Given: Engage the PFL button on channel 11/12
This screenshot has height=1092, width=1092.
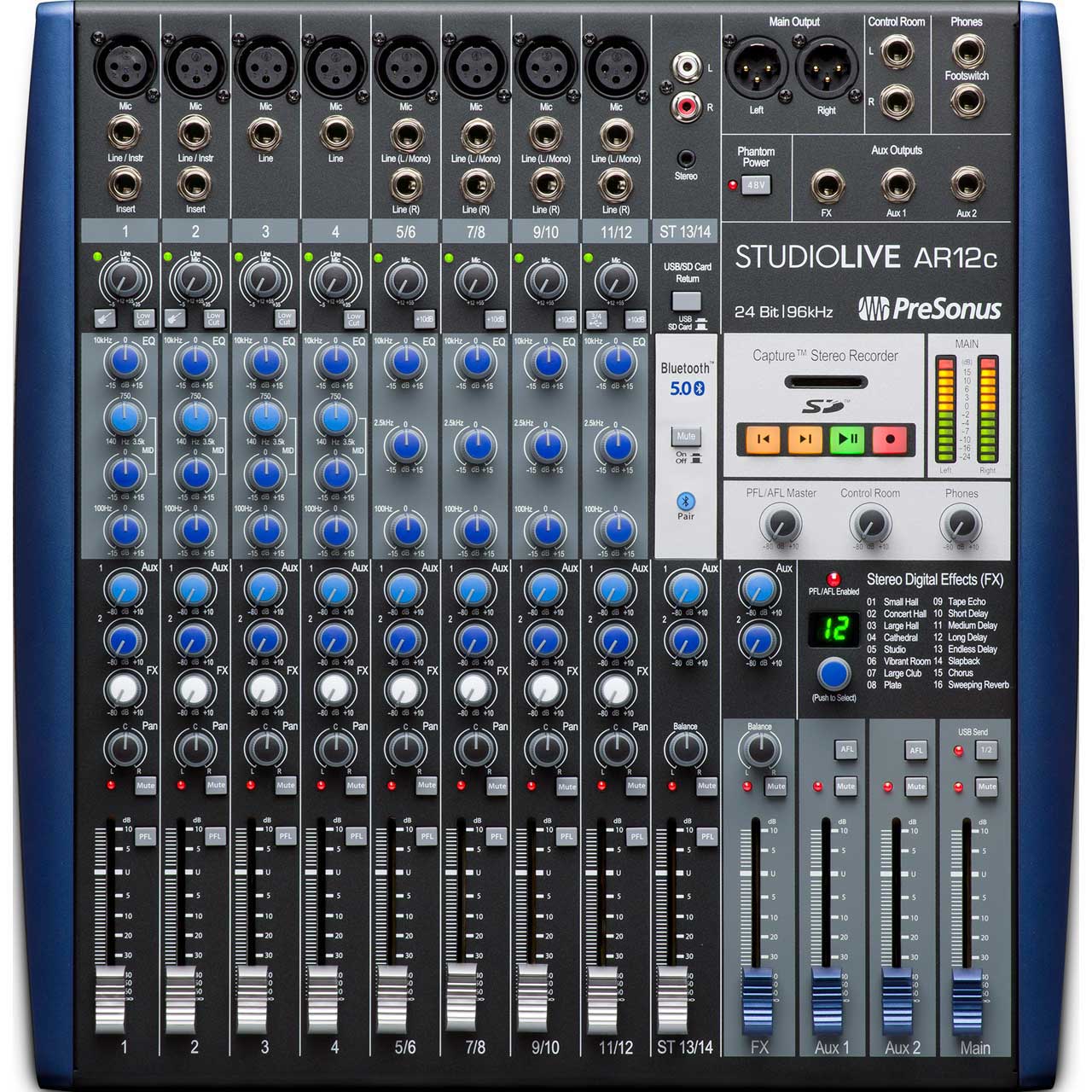Looking at the screenshot, I should [636, 837].
